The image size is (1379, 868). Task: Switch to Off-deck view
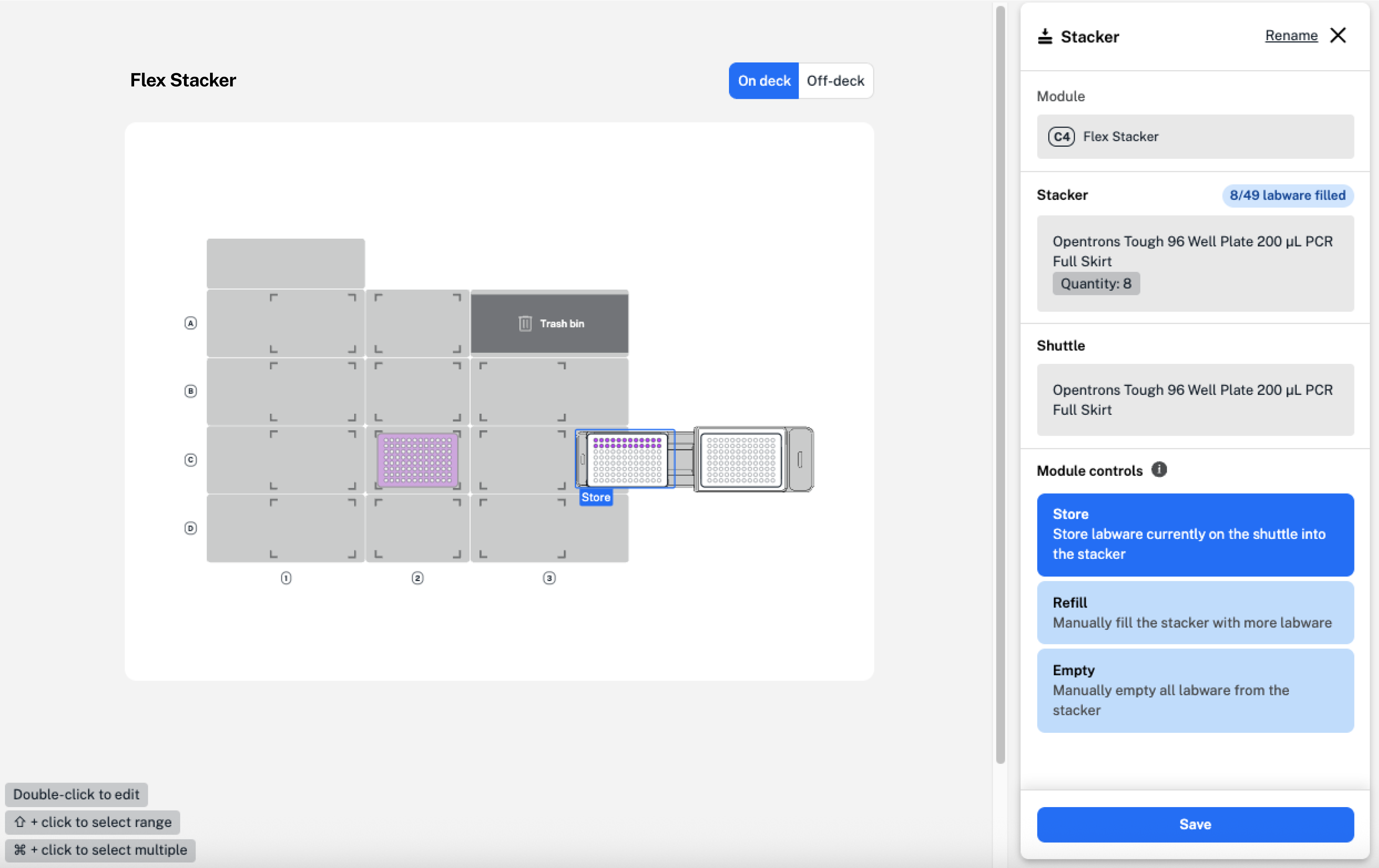(835, 81)
